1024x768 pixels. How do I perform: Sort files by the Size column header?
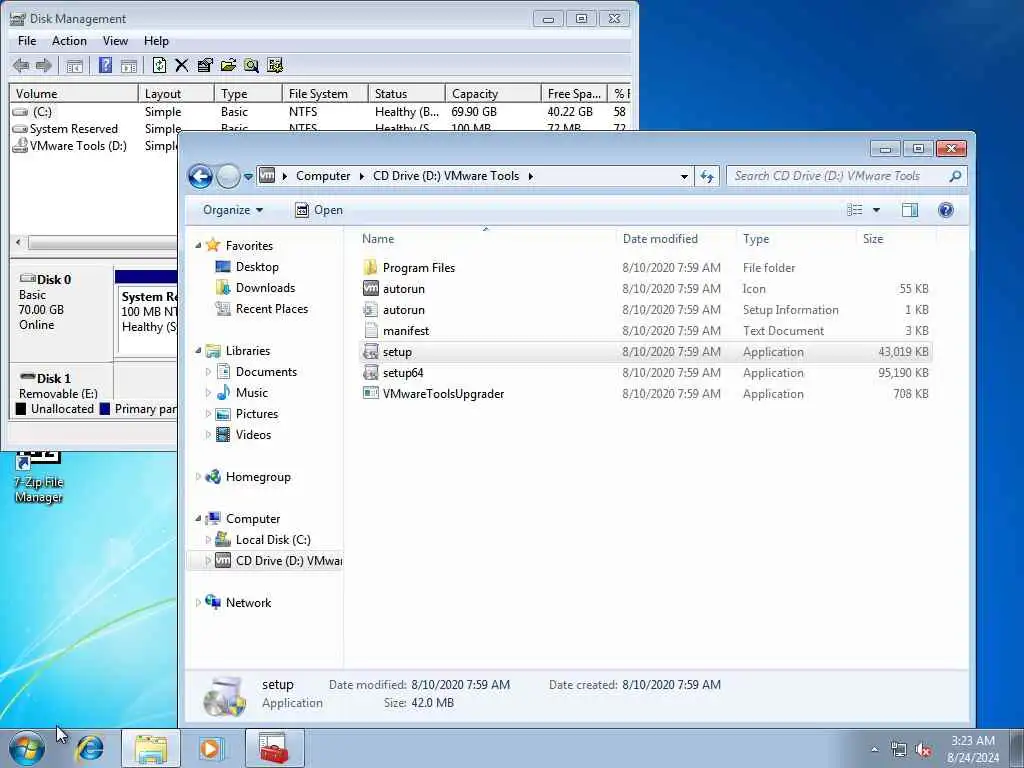click(x=896, y=238)
